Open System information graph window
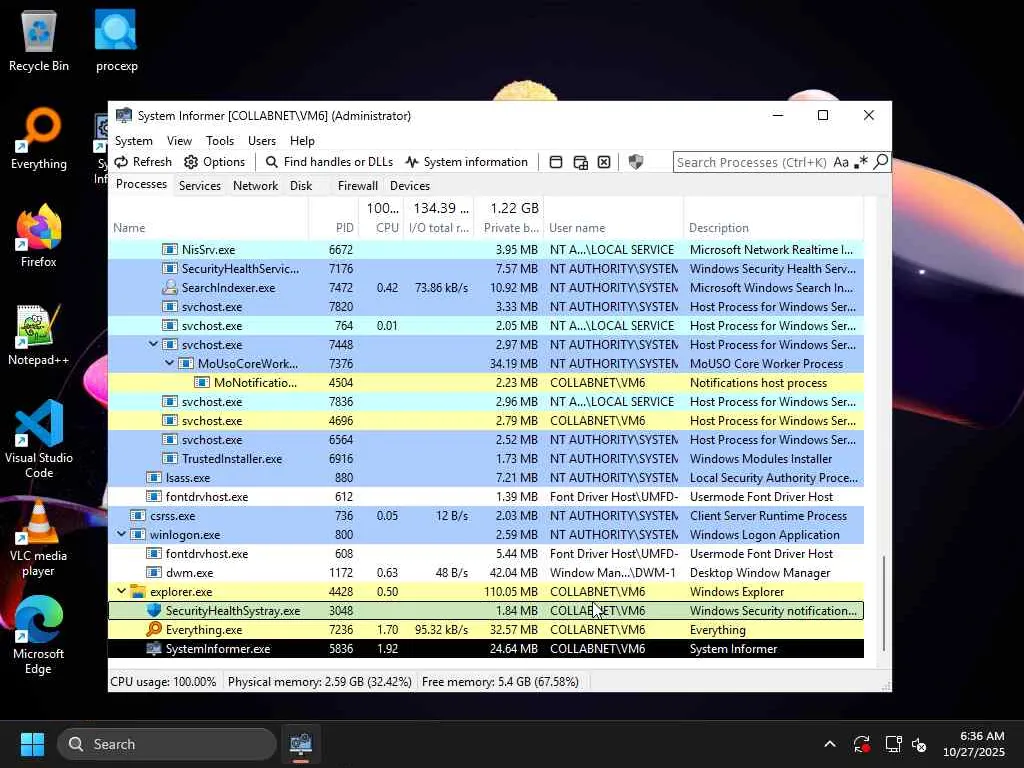 pos(466,162)
